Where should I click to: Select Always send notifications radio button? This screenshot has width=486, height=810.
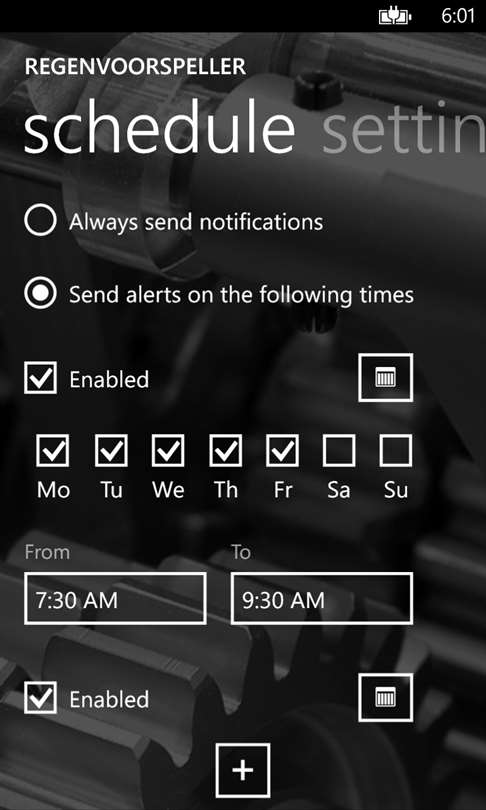40,221
